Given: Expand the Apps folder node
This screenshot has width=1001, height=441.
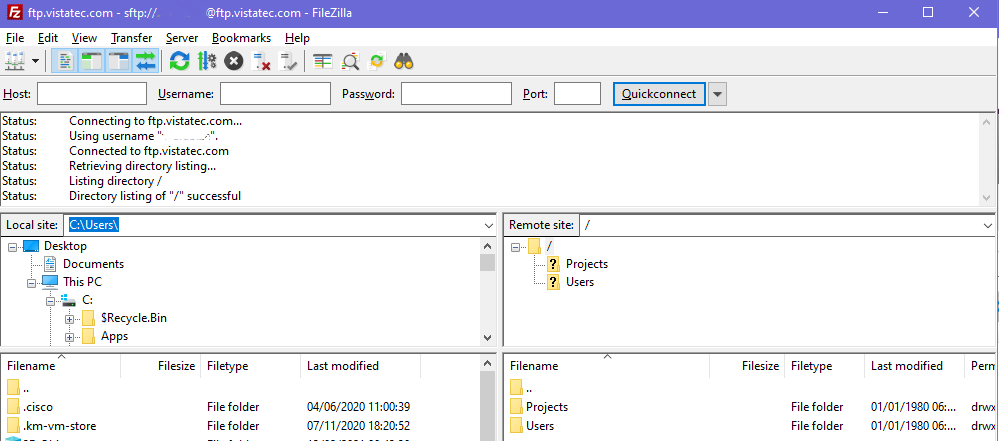Looking at the screenshot, I should click(70, 336).
